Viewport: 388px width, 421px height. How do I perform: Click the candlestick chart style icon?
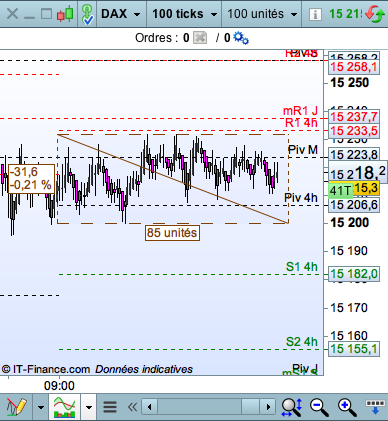click(x=65, y=14)
